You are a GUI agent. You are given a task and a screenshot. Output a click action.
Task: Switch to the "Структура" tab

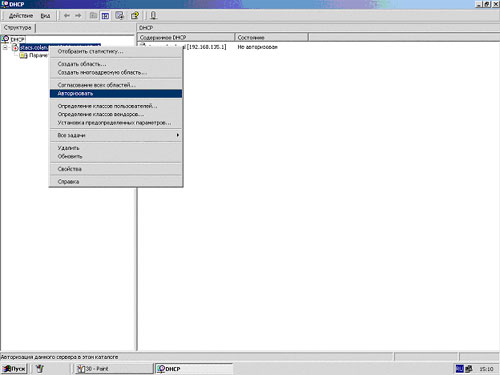click(x=18, y=28)
